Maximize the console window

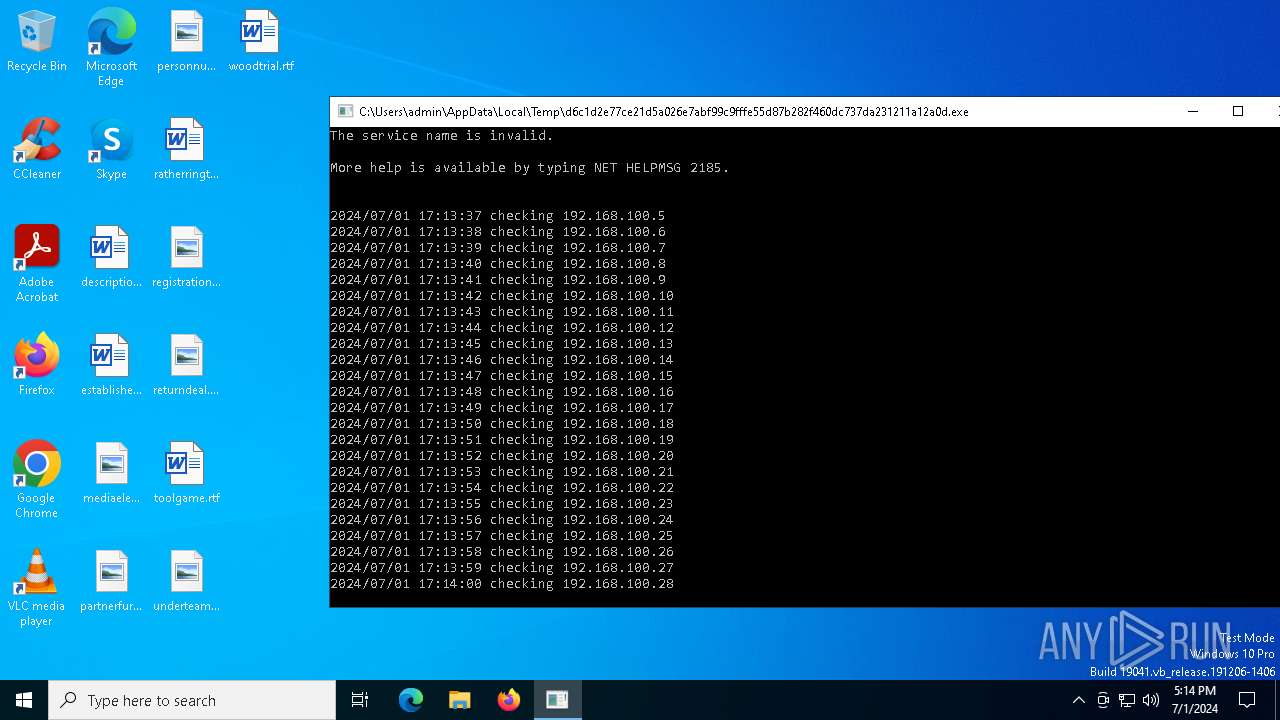(1237, 112)
